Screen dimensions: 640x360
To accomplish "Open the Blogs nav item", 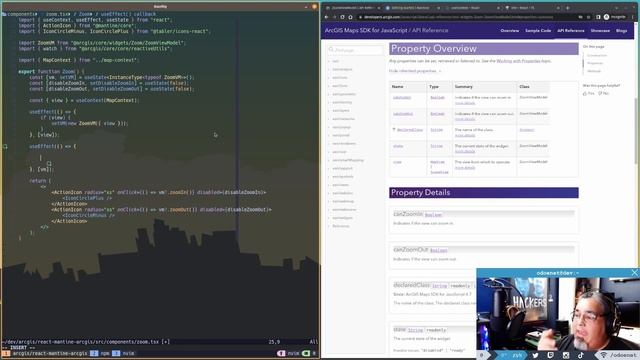I will pyautogui.click(x=621, y=31).
